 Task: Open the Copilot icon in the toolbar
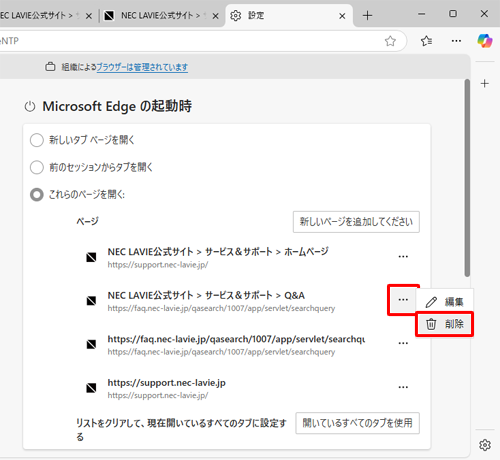[485, 41]
